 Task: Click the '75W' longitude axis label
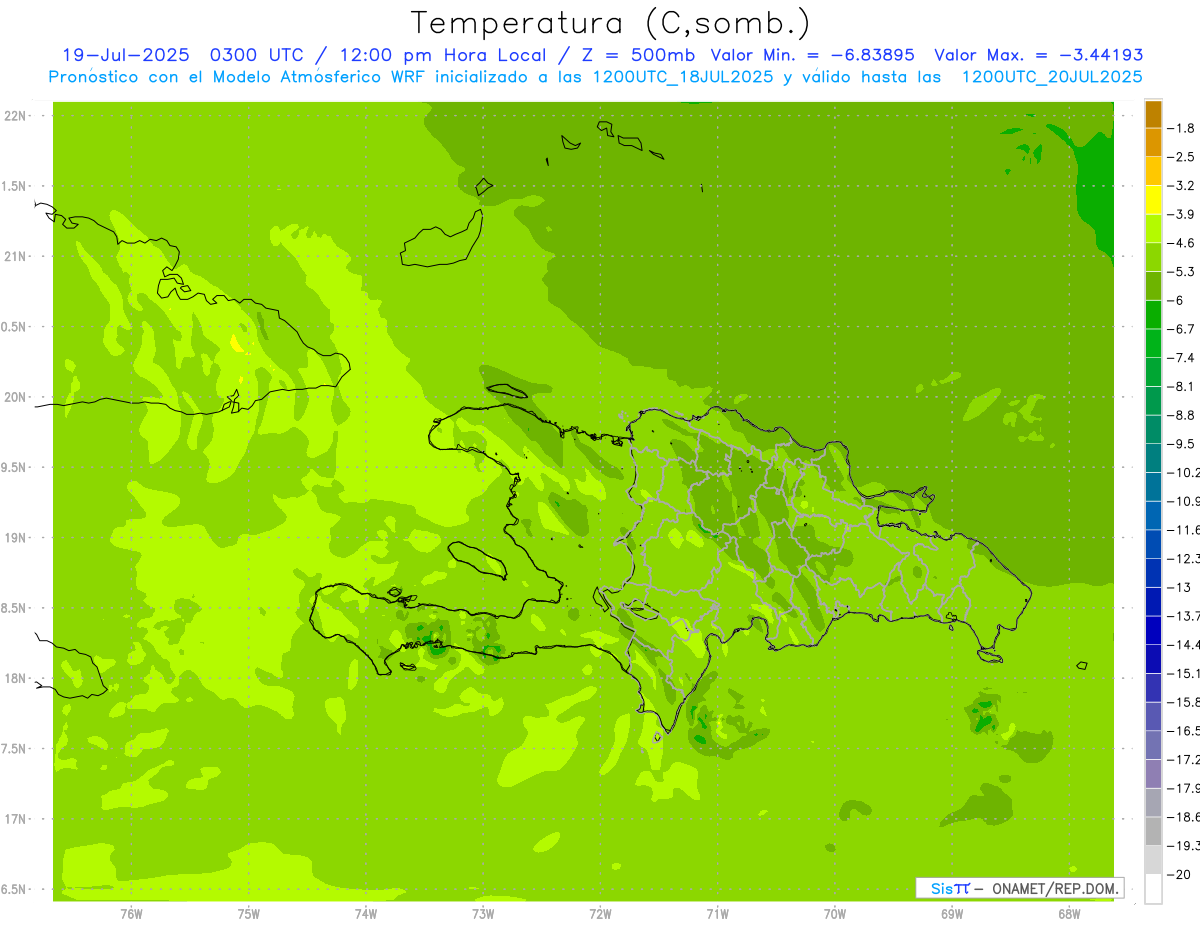[x=249, y=914]
